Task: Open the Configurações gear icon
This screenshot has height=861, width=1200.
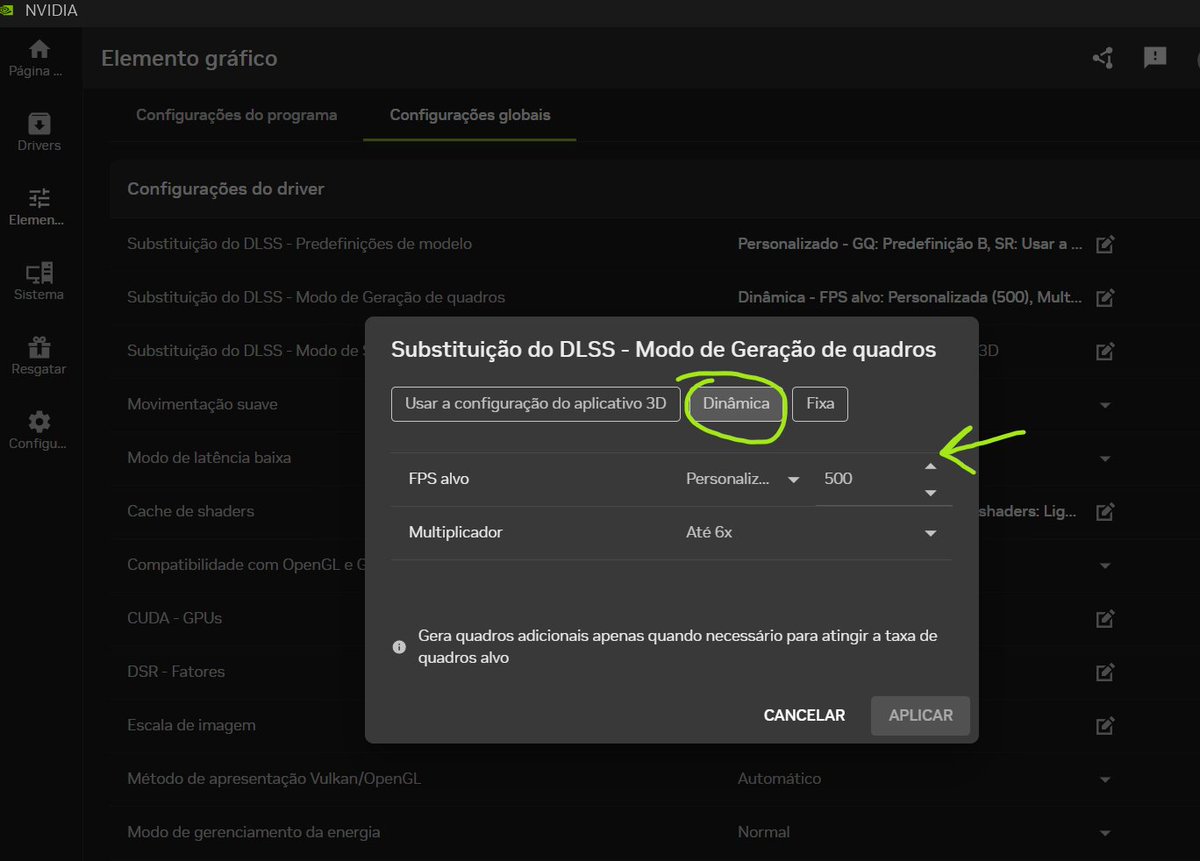Action: (39, 421)
